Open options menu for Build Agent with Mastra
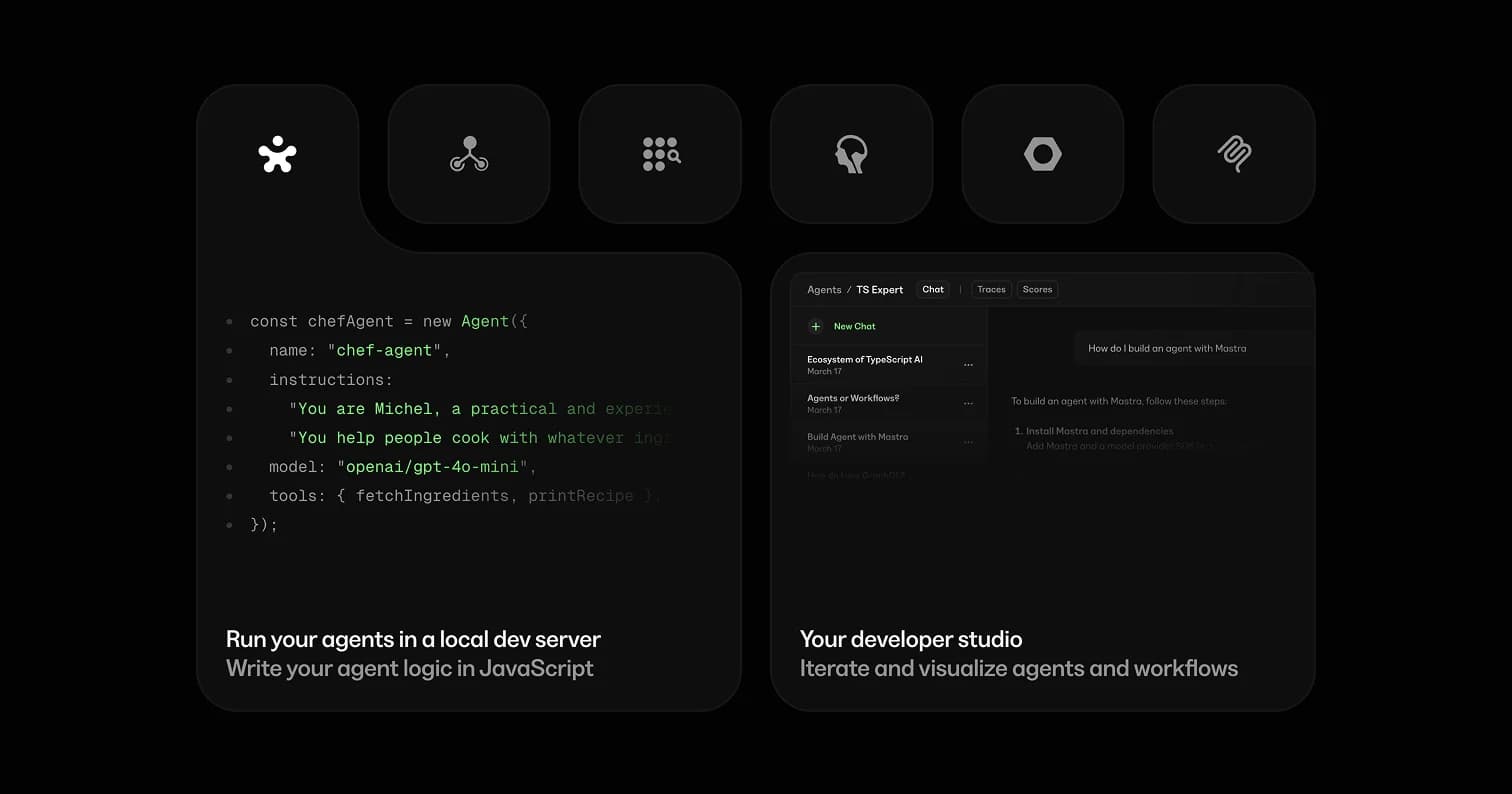Screen dimensions: 1512x794 click(967, 441)
